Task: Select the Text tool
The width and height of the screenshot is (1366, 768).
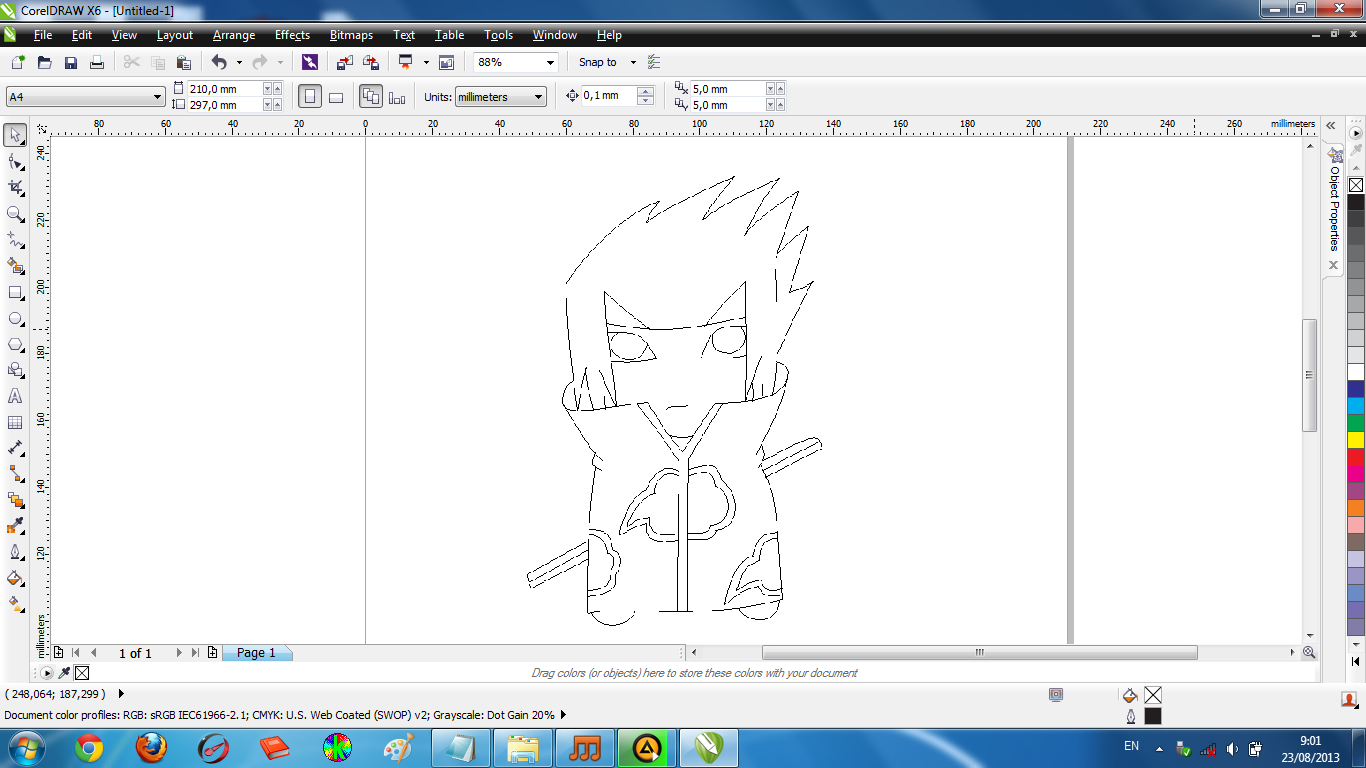Action: click(15, 396)
